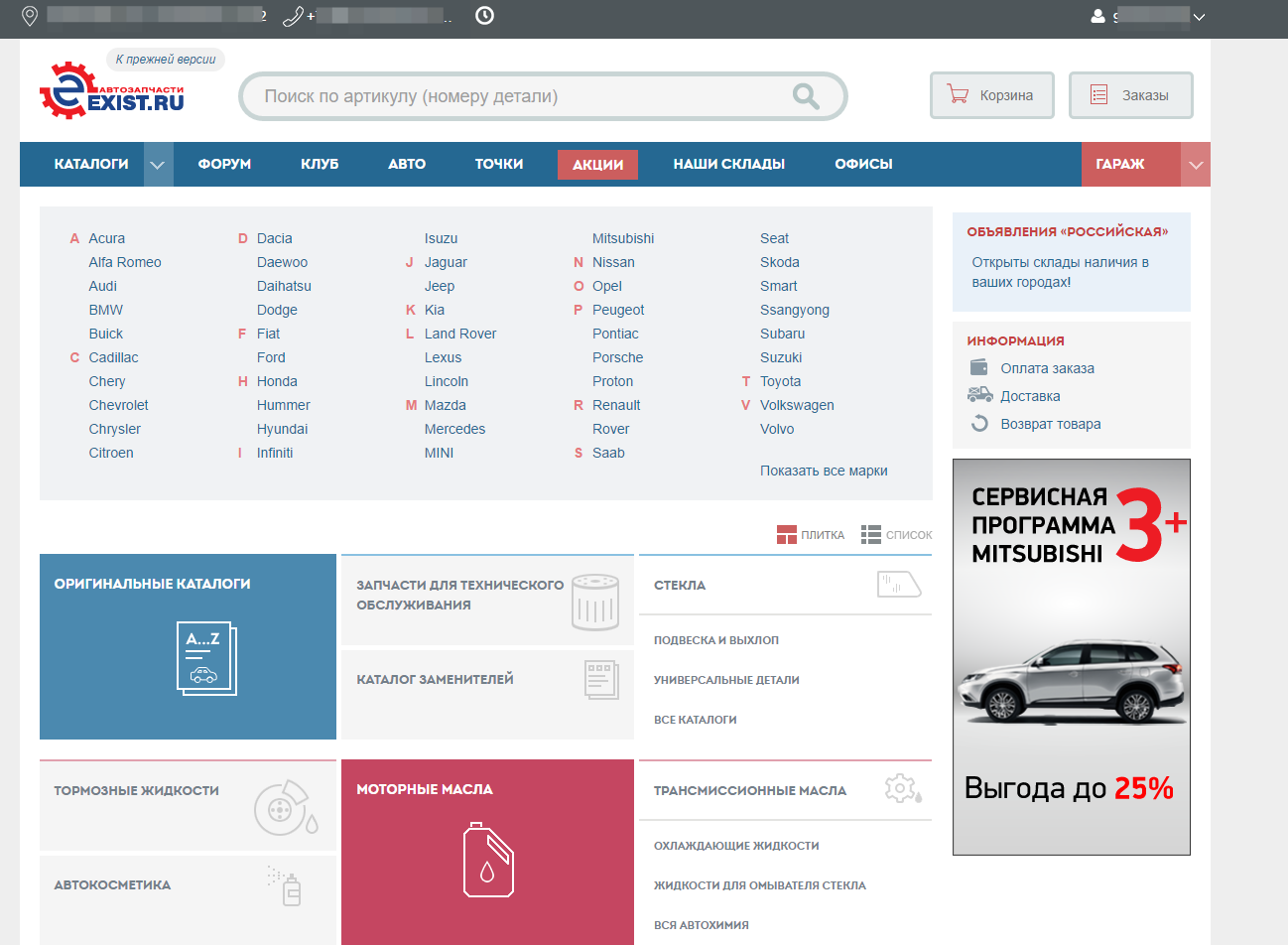Open МОТОРНЫЕ МАСЛА tile
Screen dimensions: 1288x945
(x=487, y=853)
